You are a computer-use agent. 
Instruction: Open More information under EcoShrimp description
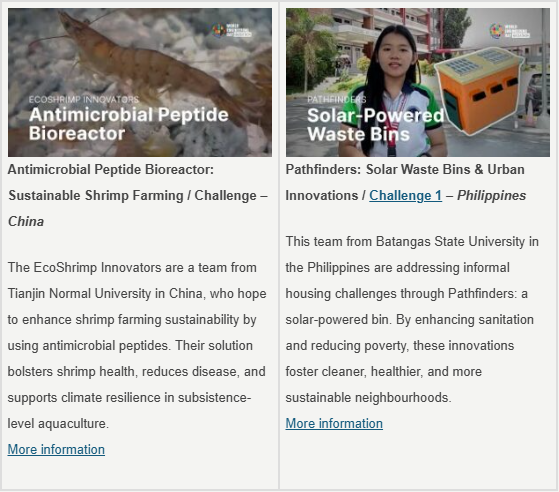click(56, 450)
